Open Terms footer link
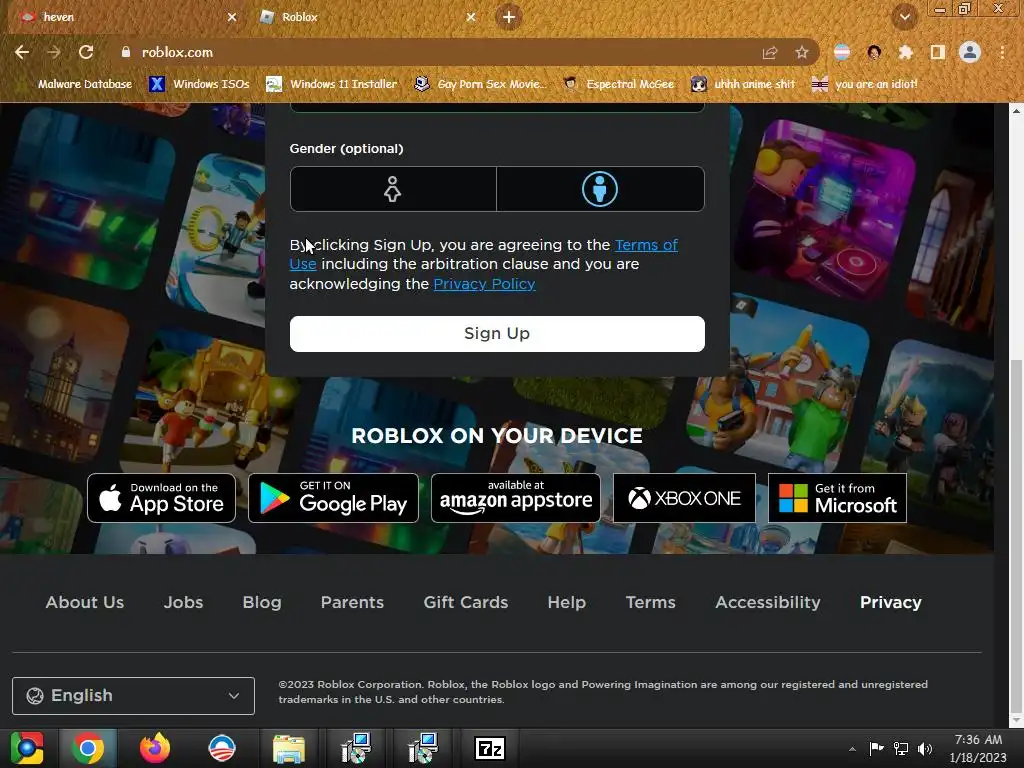Screen dimensions: 1024x768 650,602
